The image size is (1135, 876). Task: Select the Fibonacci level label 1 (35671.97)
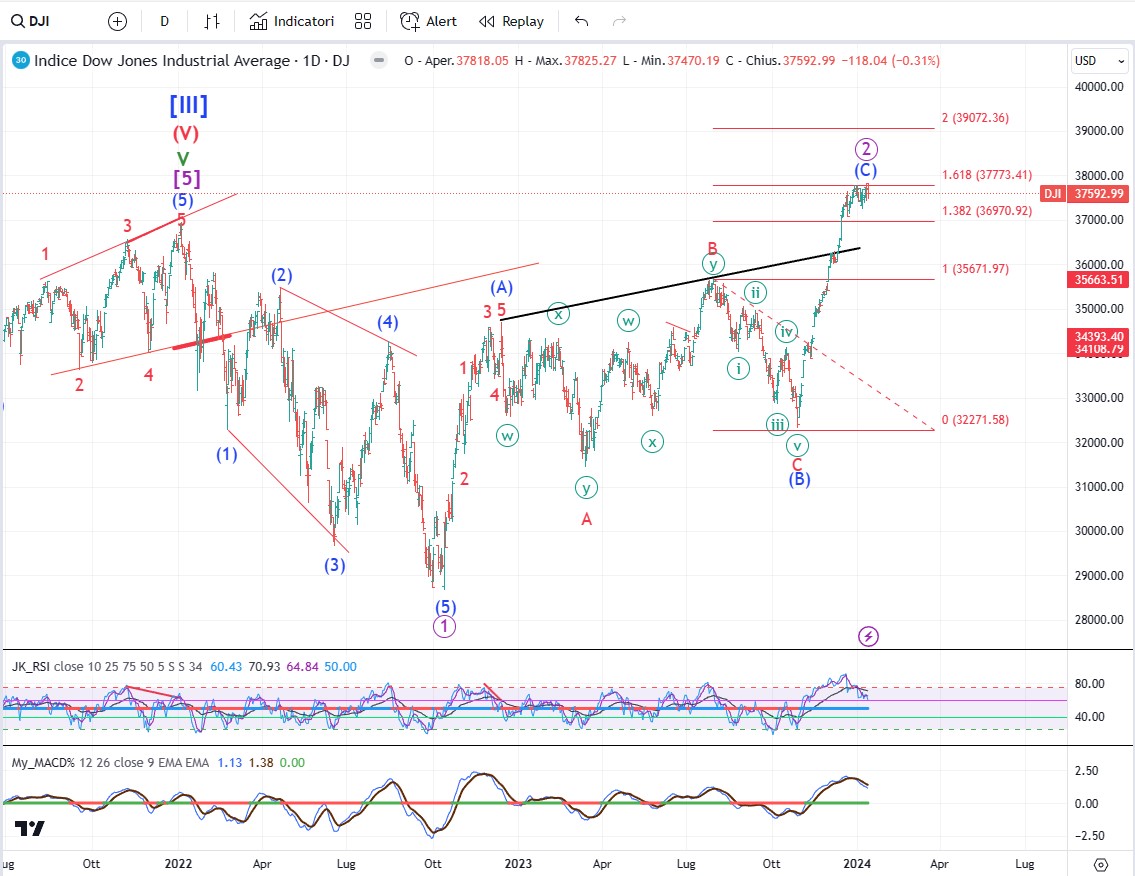[x=975, y=269]
